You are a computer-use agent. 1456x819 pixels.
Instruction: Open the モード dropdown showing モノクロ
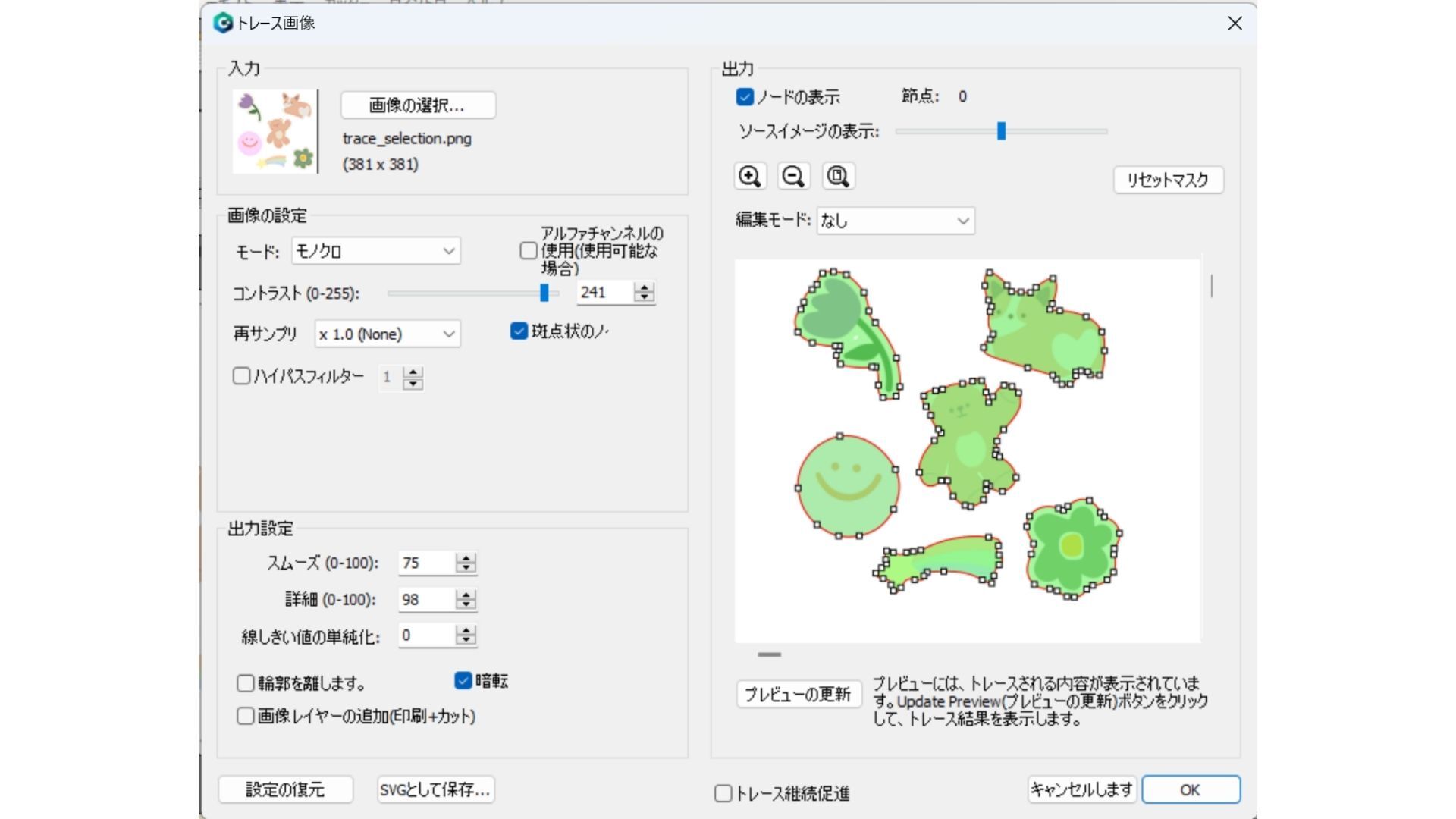376,251
